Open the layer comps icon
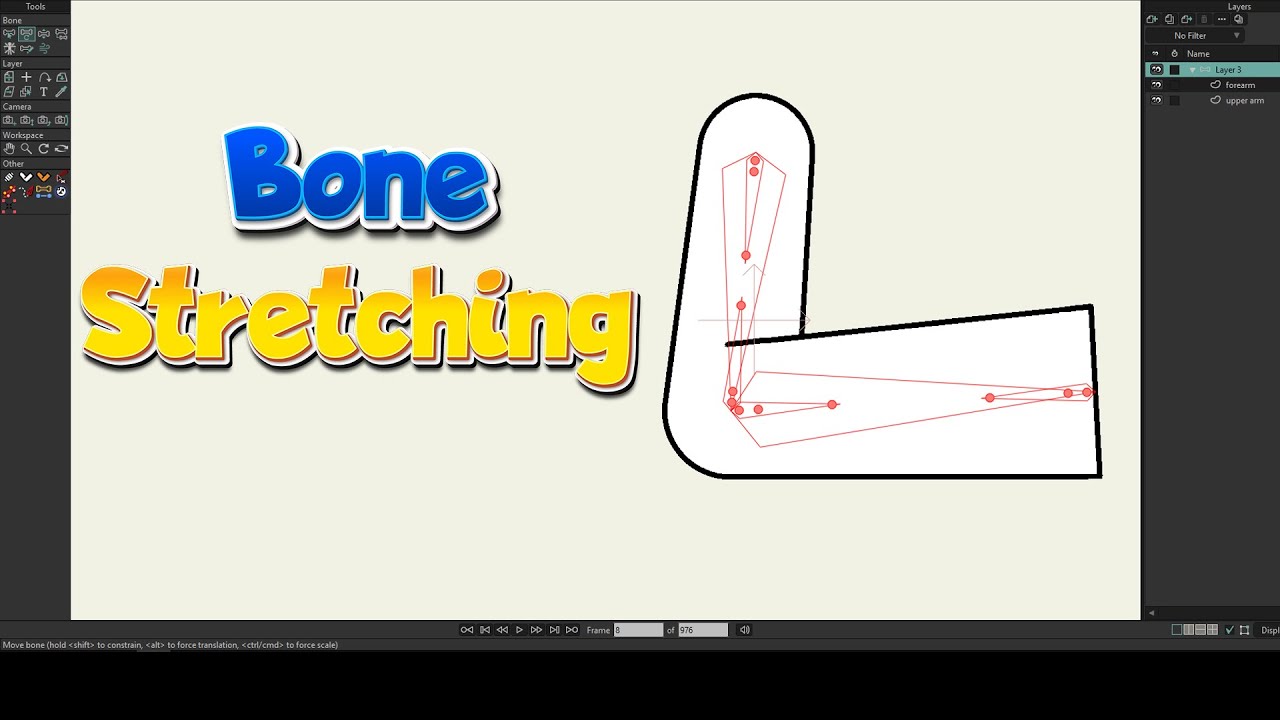Viewport: 1280px width, 720px height. (1239, 19)
